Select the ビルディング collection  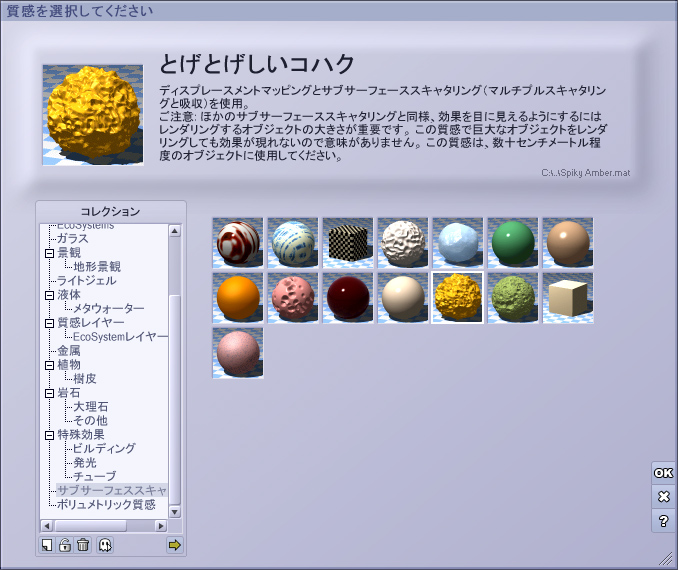coord(104,448)
